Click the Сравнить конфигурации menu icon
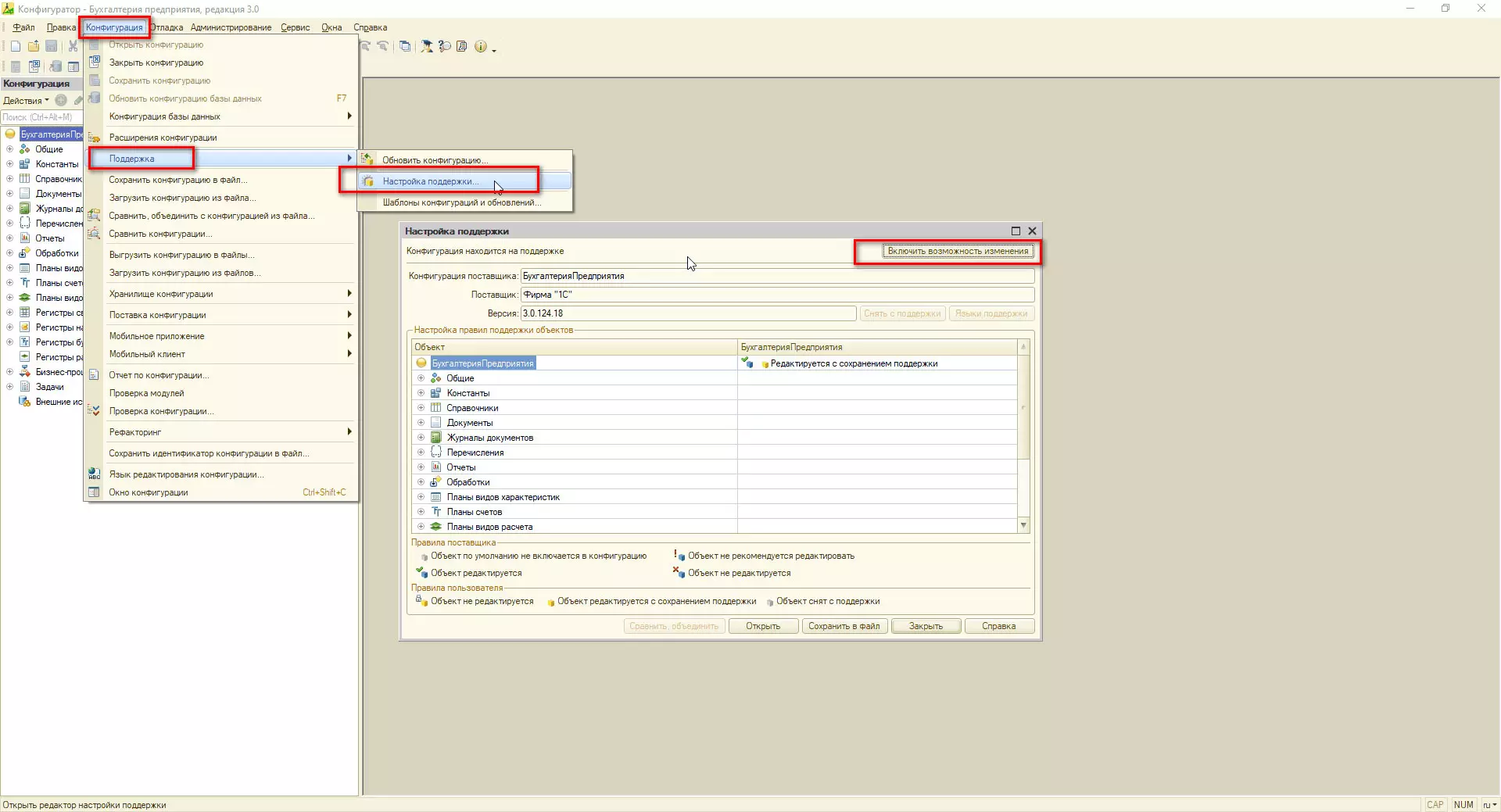 95,234
